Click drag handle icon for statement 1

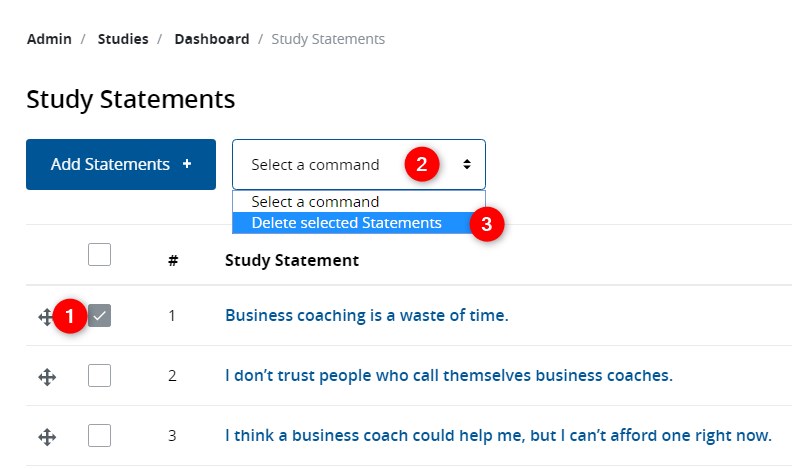point(45,317)
